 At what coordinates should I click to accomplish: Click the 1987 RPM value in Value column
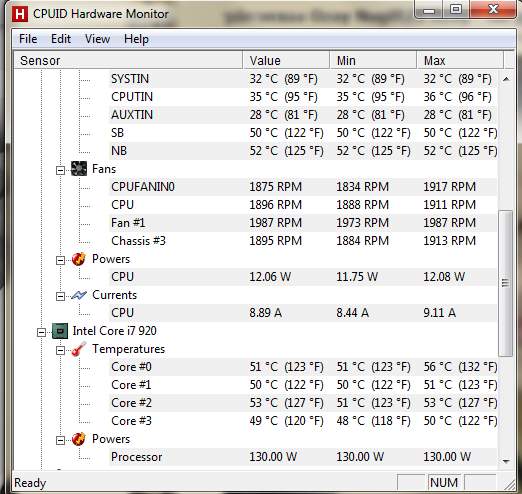(275, 223)
